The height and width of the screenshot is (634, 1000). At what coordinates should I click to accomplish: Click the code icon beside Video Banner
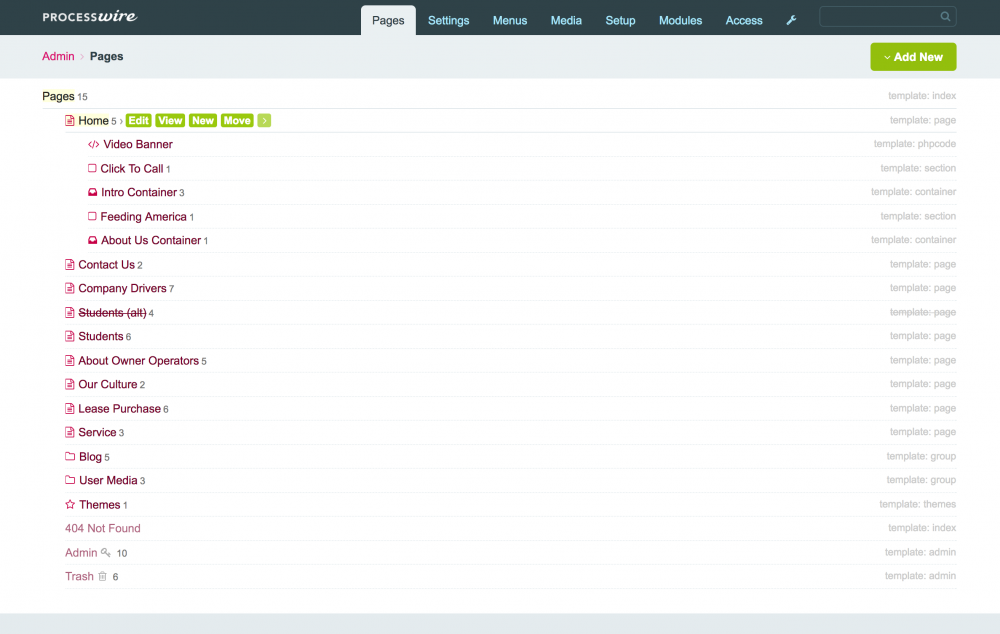pyautogui.click(x=93, y=145)
